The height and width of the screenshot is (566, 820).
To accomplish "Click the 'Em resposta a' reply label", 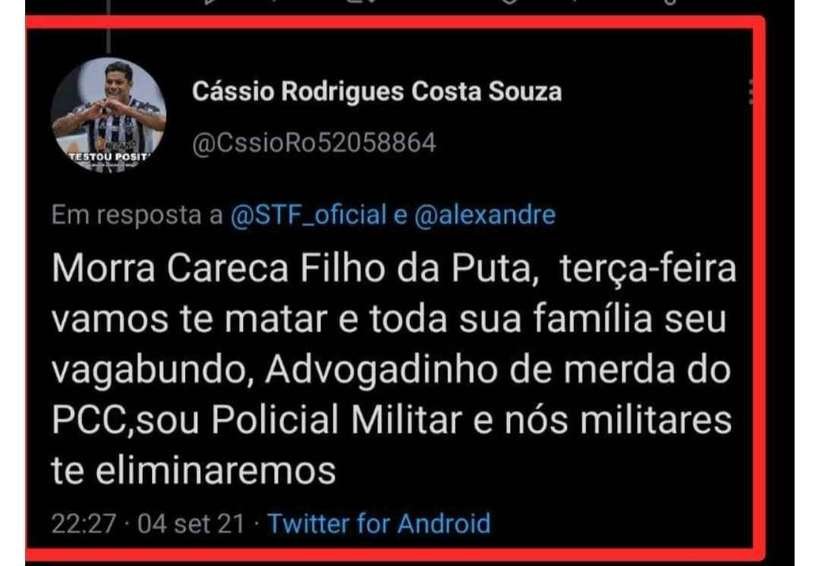I will click(137, 215).
